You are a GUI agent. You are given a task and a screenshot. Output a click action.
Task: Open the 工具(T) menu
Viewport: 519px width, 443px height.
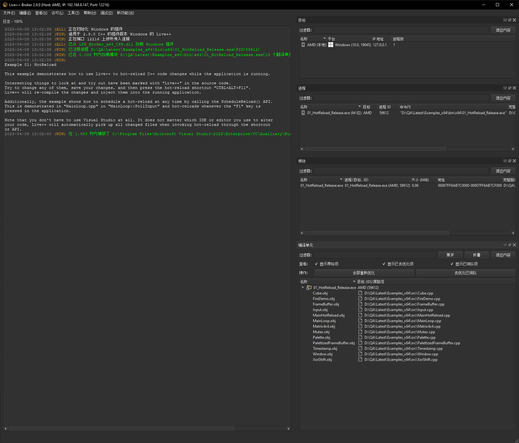(x=73, y=13)
